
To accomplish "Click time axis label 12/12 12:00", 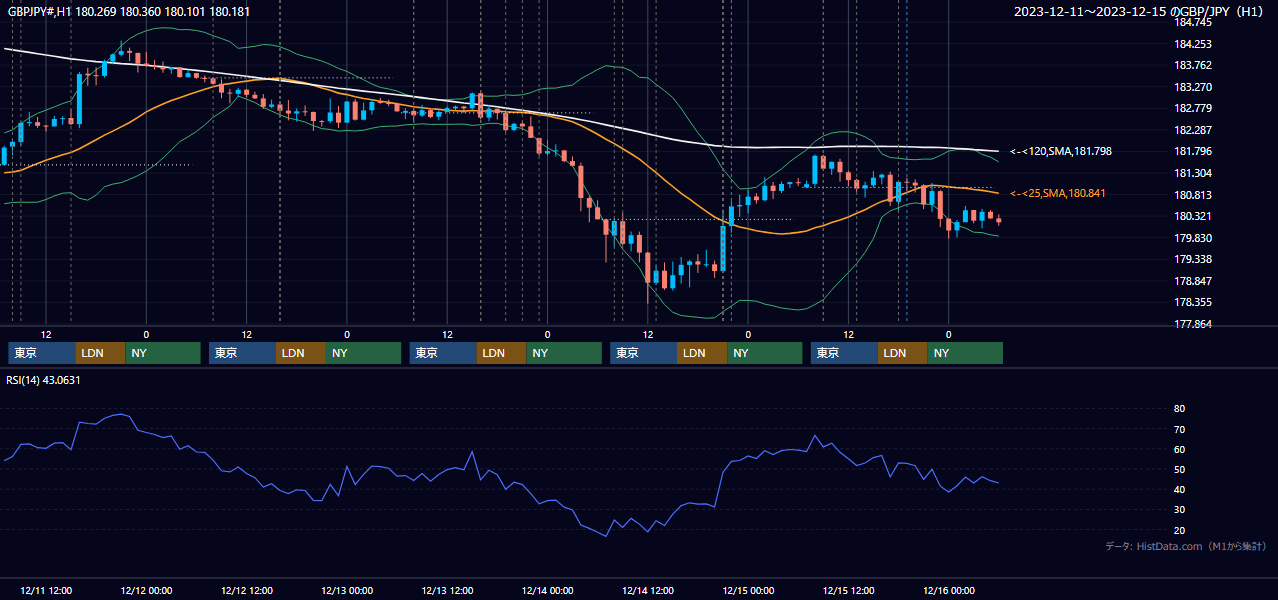I will click(246, 590).
